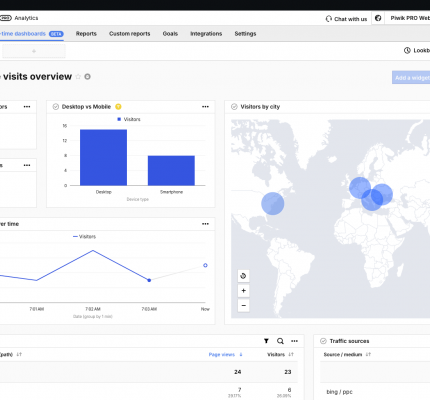Click the total page views value 24

click(x=237, y=372)
